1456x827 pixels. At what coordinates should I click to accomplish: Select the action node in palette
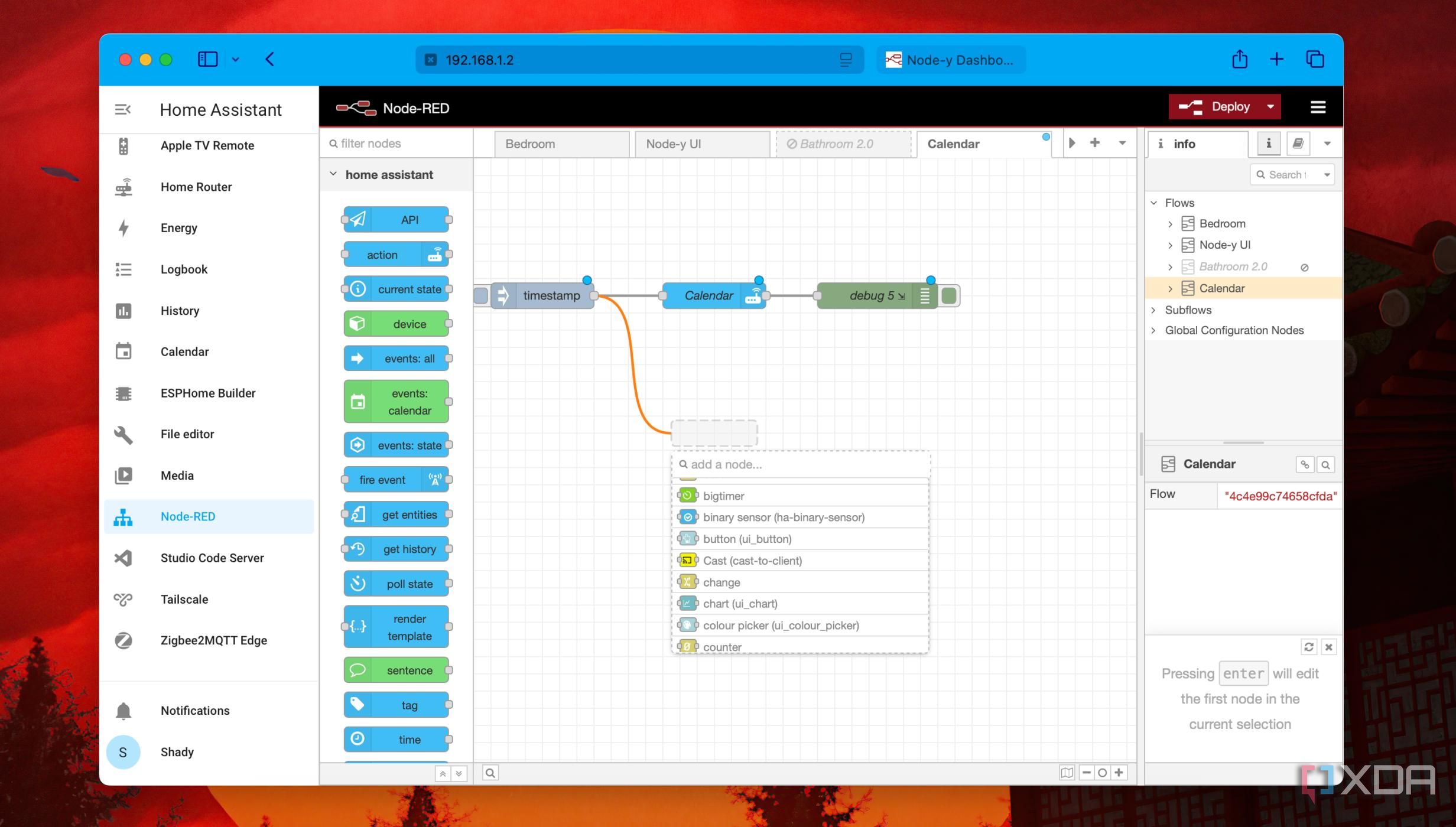(x=396, y=255)
